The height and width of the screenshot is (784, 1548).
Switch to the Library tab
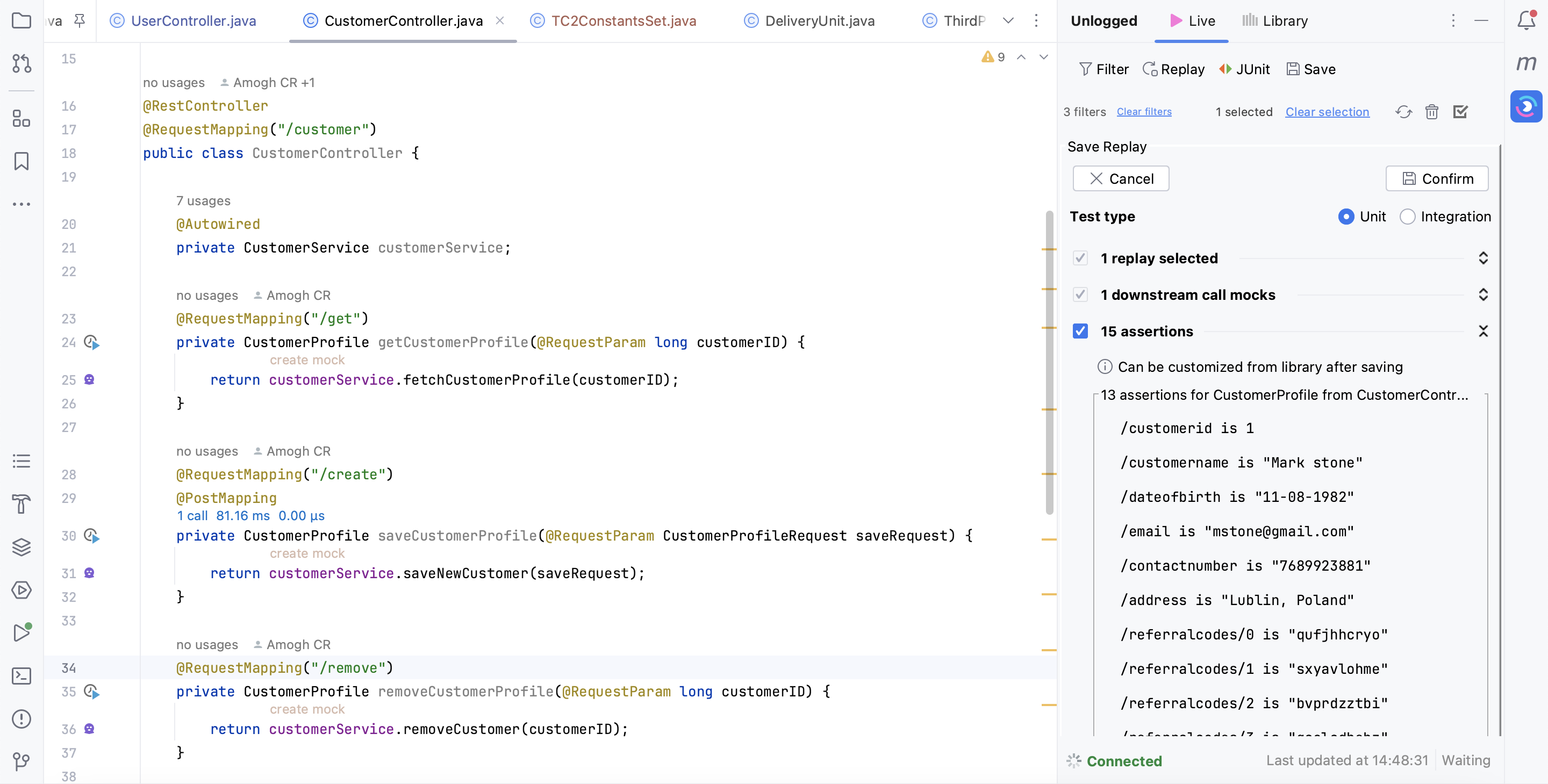(x=1274, y=21)
